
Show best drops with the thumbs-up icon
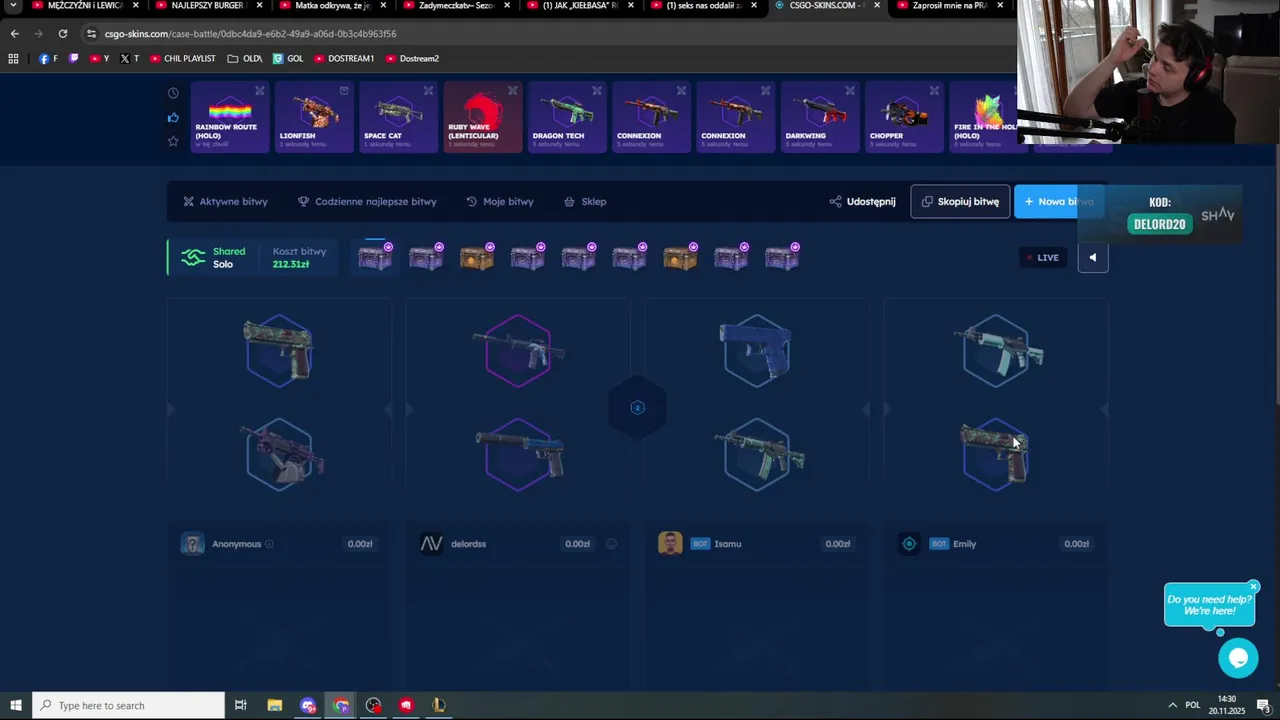pyautogui.click(x=173, y=117)
